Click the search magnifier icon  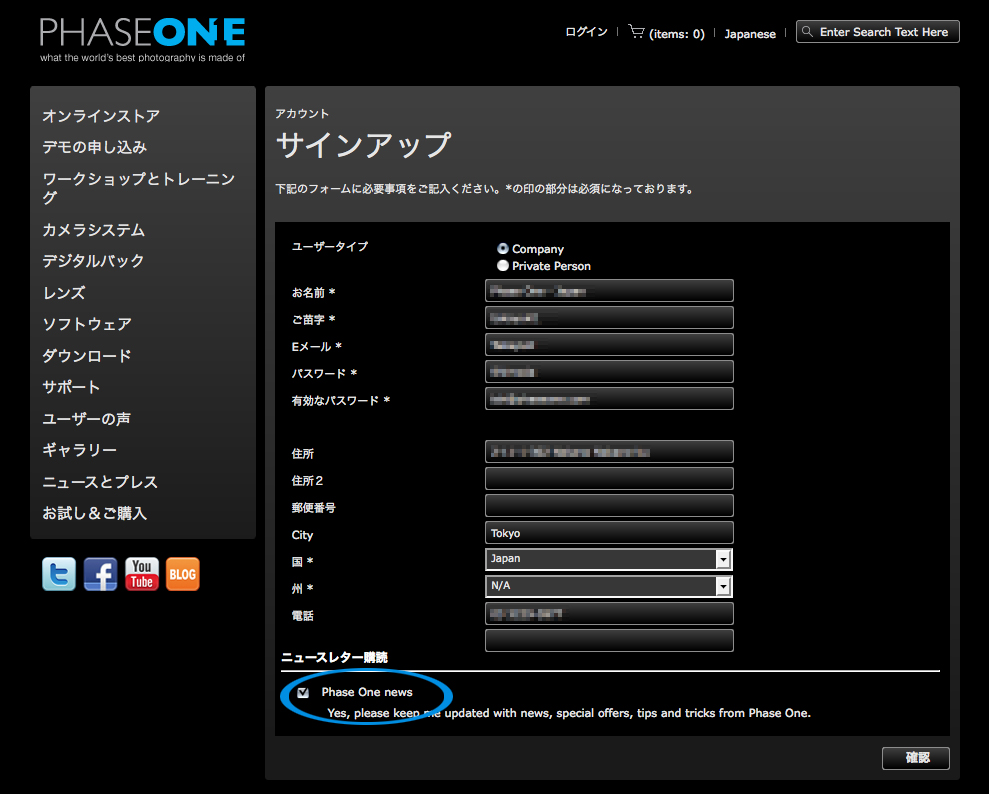tap(807, 31)
